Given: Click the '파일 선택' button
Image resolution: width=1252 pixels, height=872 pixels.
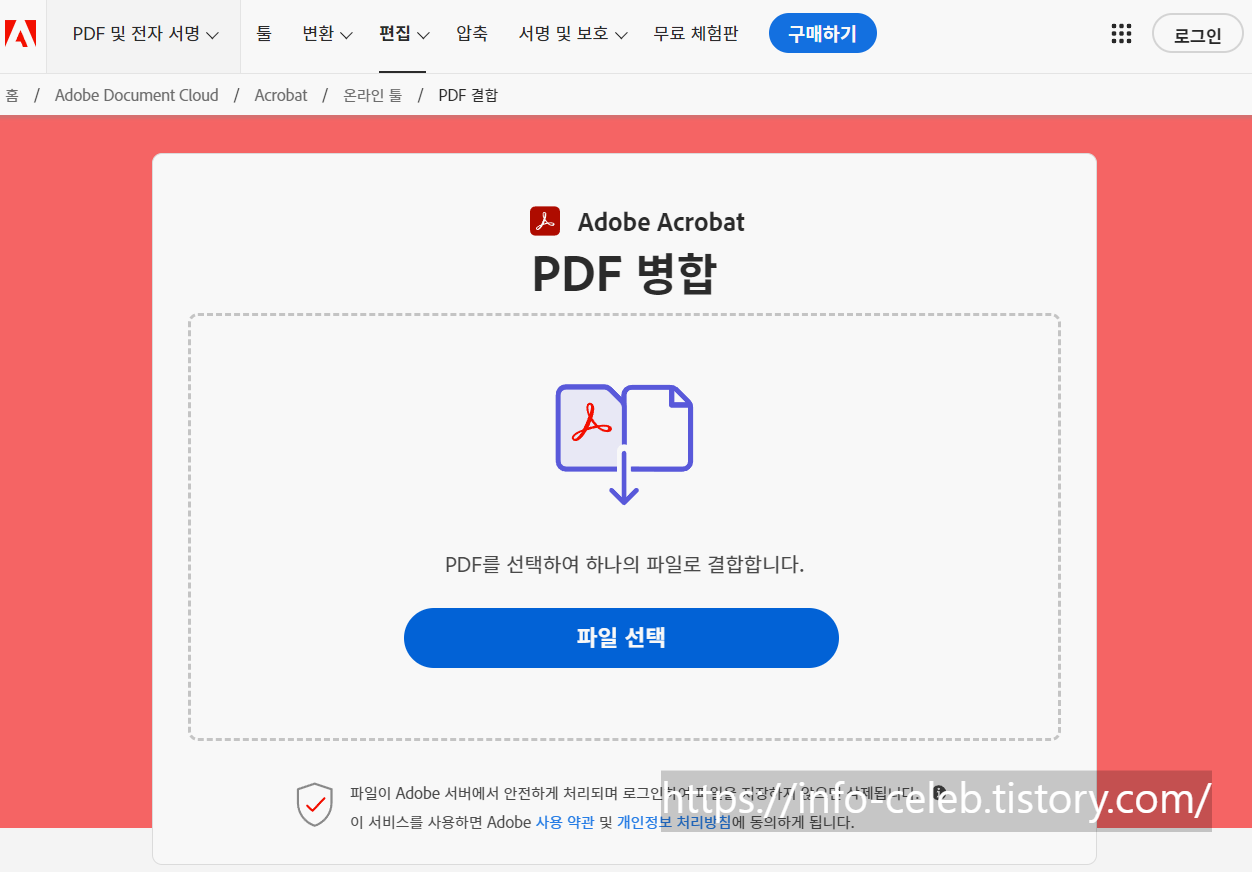Looking at the screenshot, I should coord(621,638).
